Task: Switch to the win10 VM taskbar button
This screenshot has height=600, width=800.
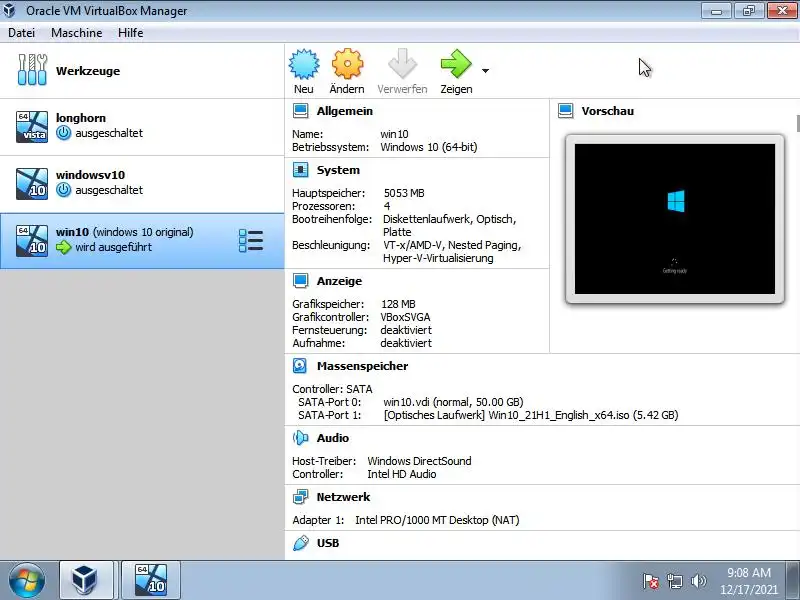Action: 152,580
